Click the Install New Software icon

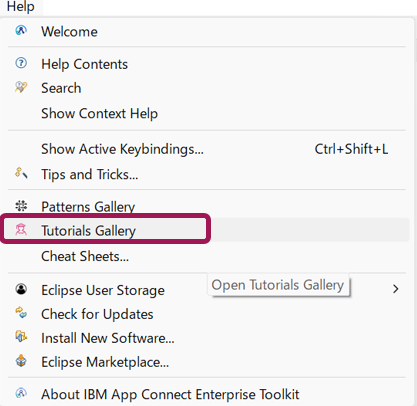(21, 337)
